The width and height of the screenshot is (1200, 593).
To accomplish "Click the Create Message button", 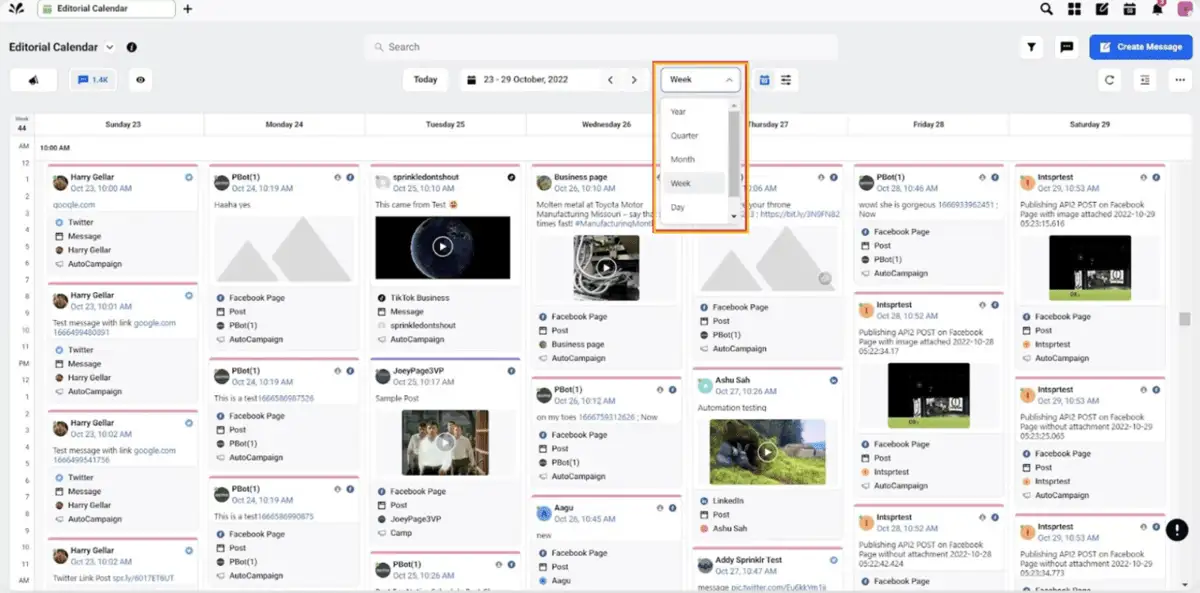I will coord(1140,46).
